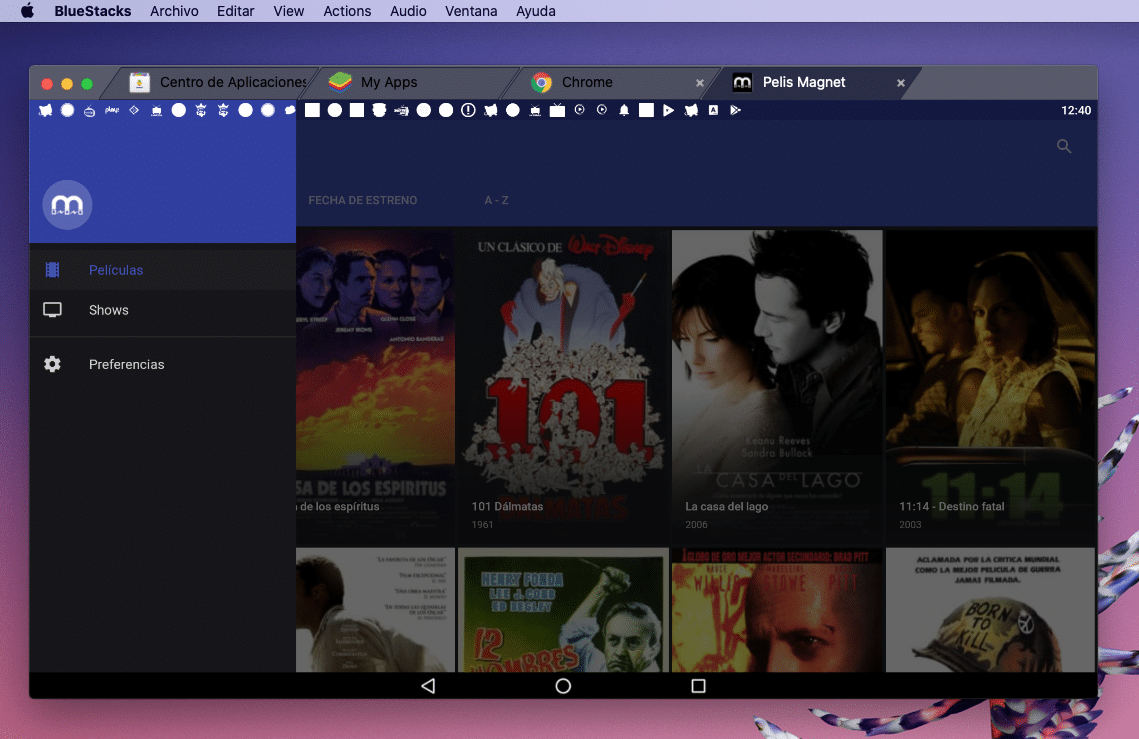This screenshot has width=1139, height=739.
Task: Close the Pelis Magnet tab
Action: tap(899, 82)
